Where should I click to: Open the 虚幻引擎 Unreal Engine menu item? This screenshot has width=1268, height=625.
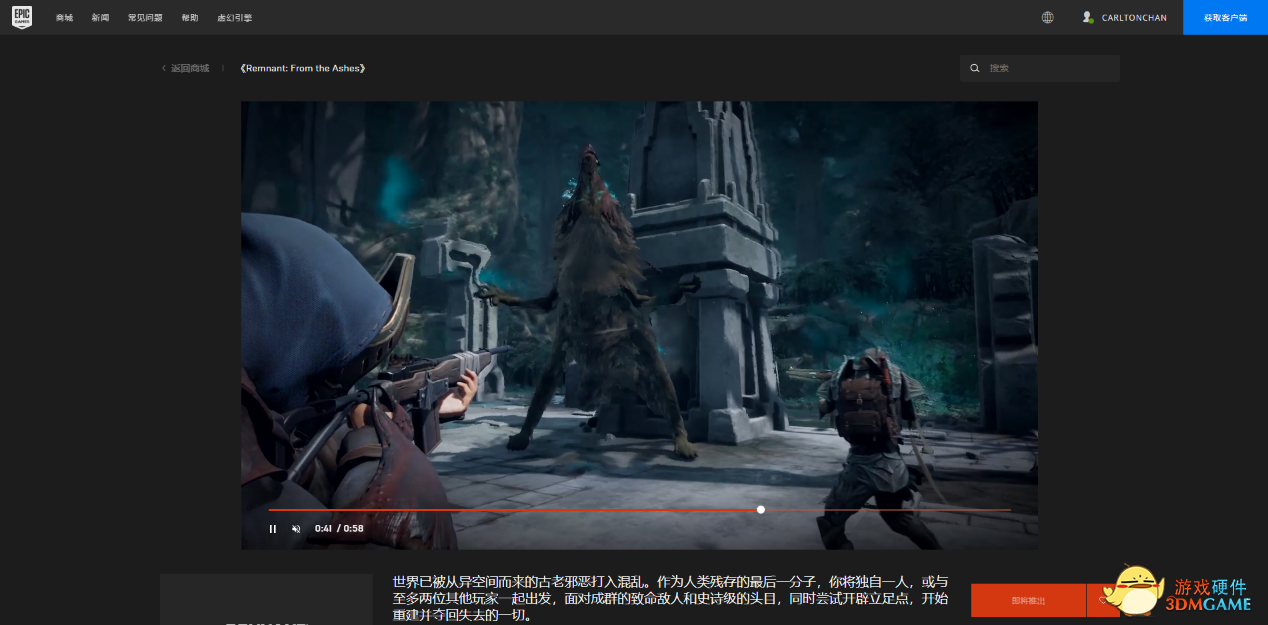tap(235, 18)
